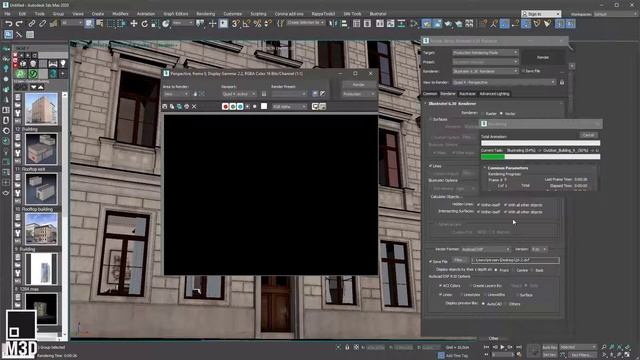Cancel the rendering progress dialog
Screen dimensions: 640x360
(588, 135)
